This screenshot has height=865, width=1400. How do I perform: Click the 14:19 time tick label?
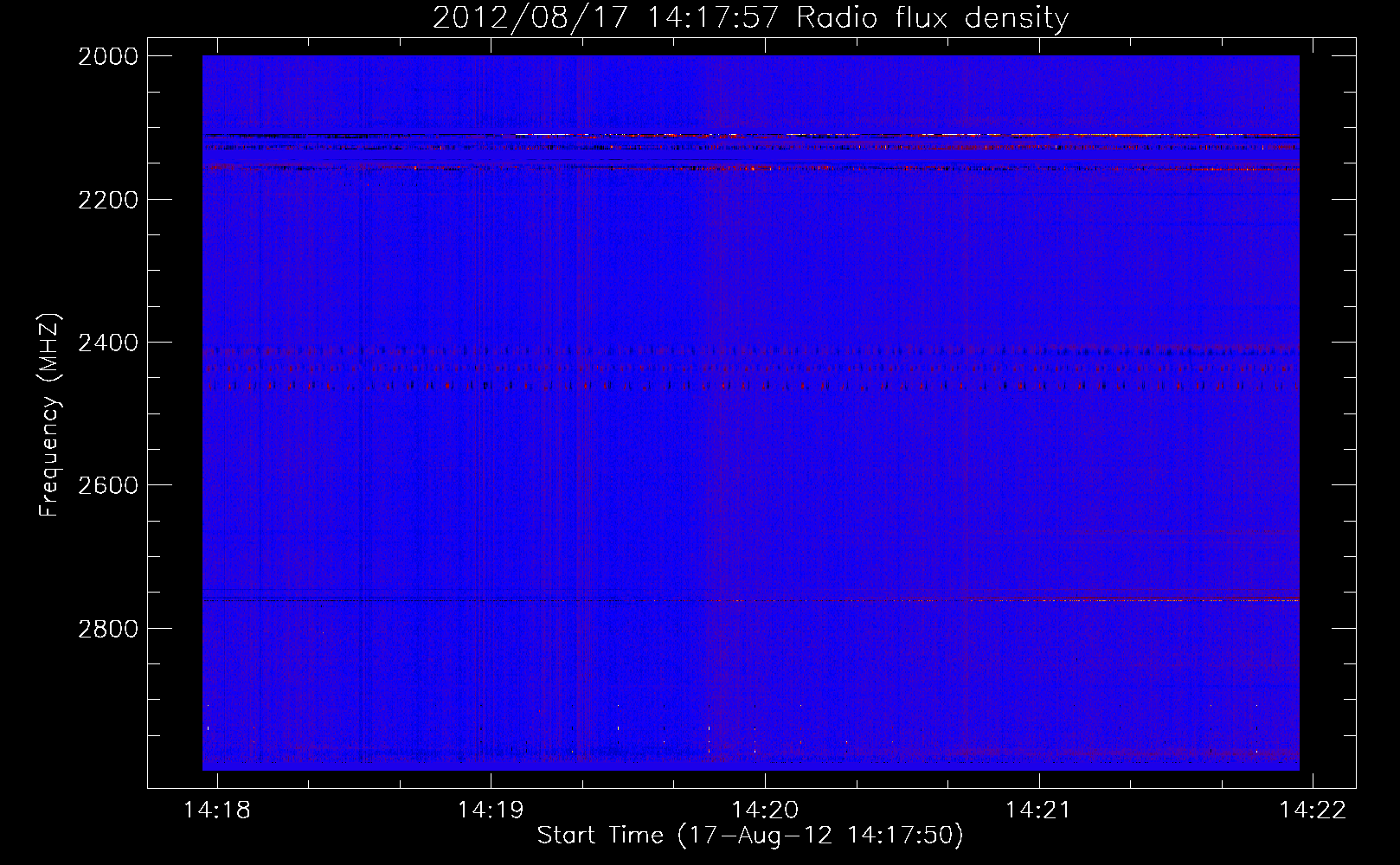(491, 810)
